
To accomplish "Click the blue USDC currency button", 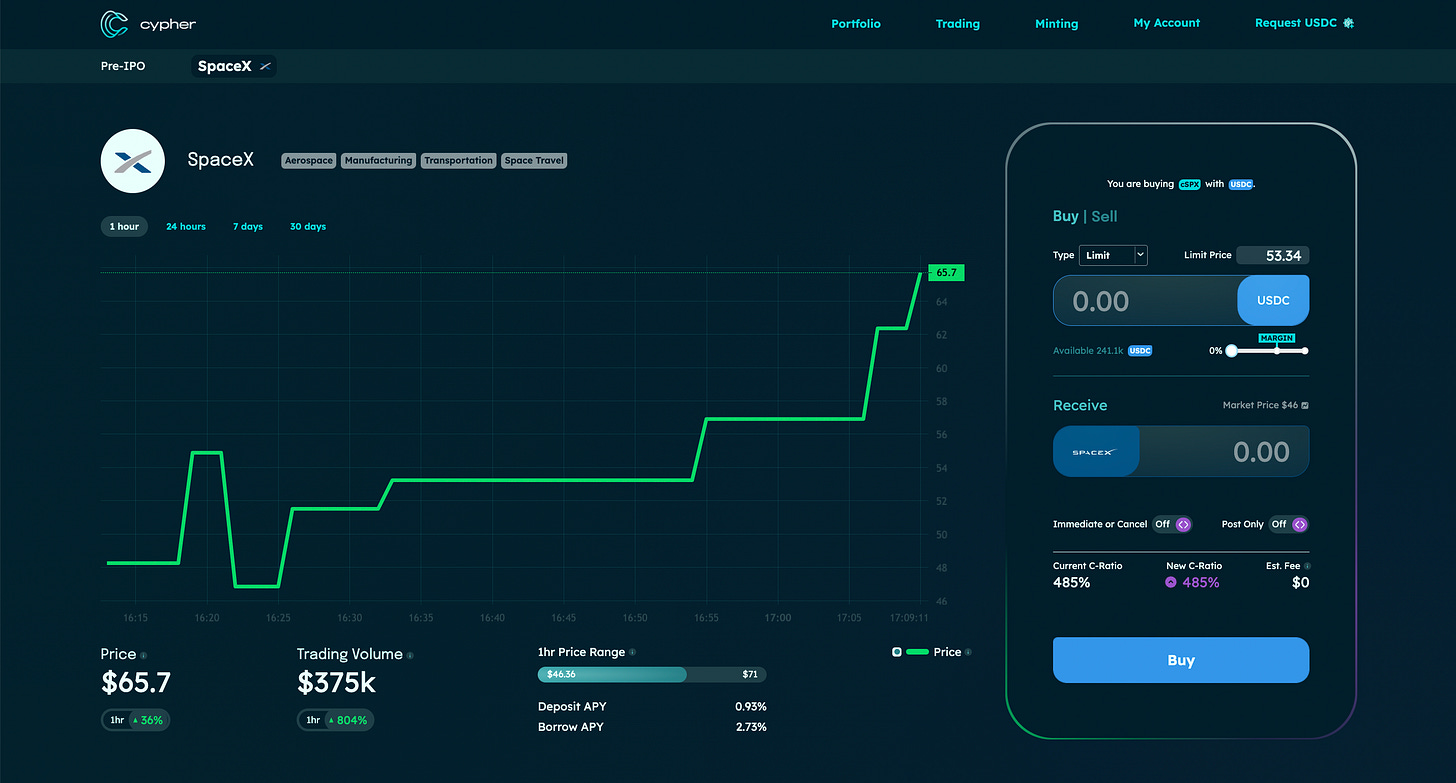I will pyautogui.click(x=1273, y=301).
